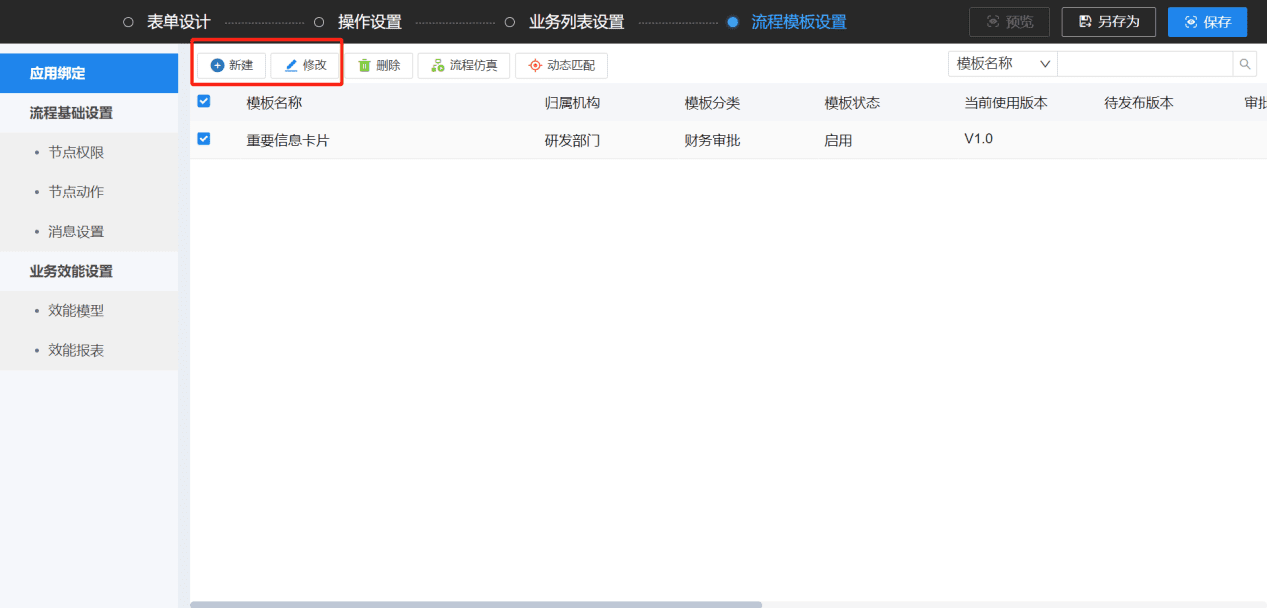1267x608 pixels.
Task: Click the 待发布版本 column header
Action: tap(1140, 103)
